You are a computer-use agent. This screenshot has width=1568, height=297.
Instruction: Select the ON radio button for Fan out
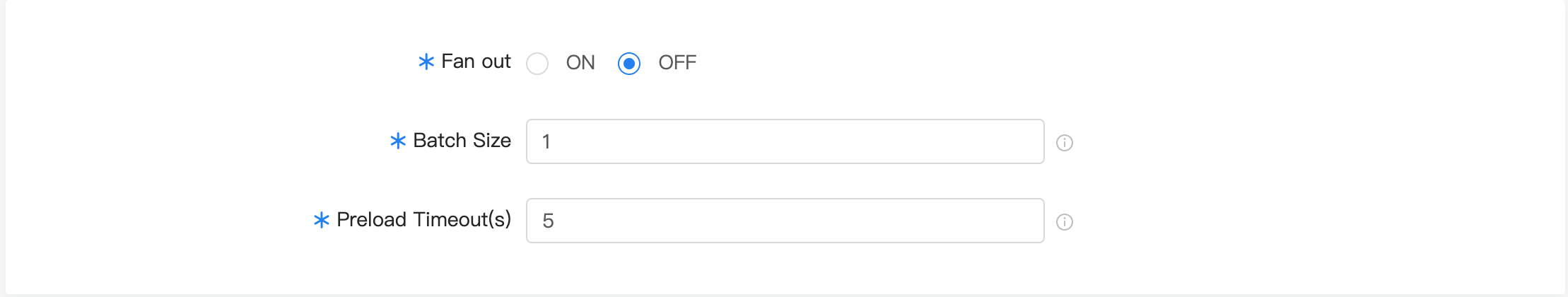[x=537, y=64]
